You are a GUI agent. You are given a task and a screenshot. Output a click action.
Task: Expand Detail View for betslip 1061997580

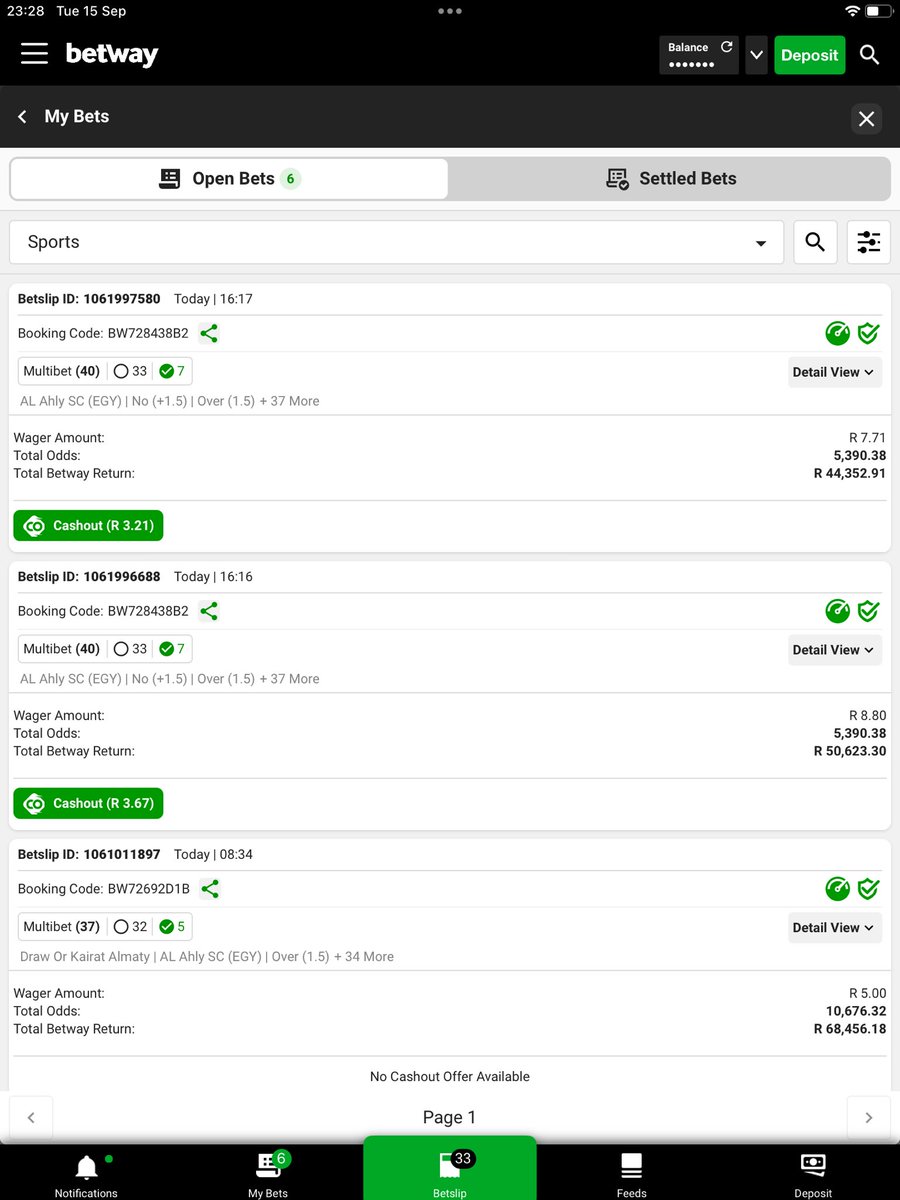click(834, 372)
